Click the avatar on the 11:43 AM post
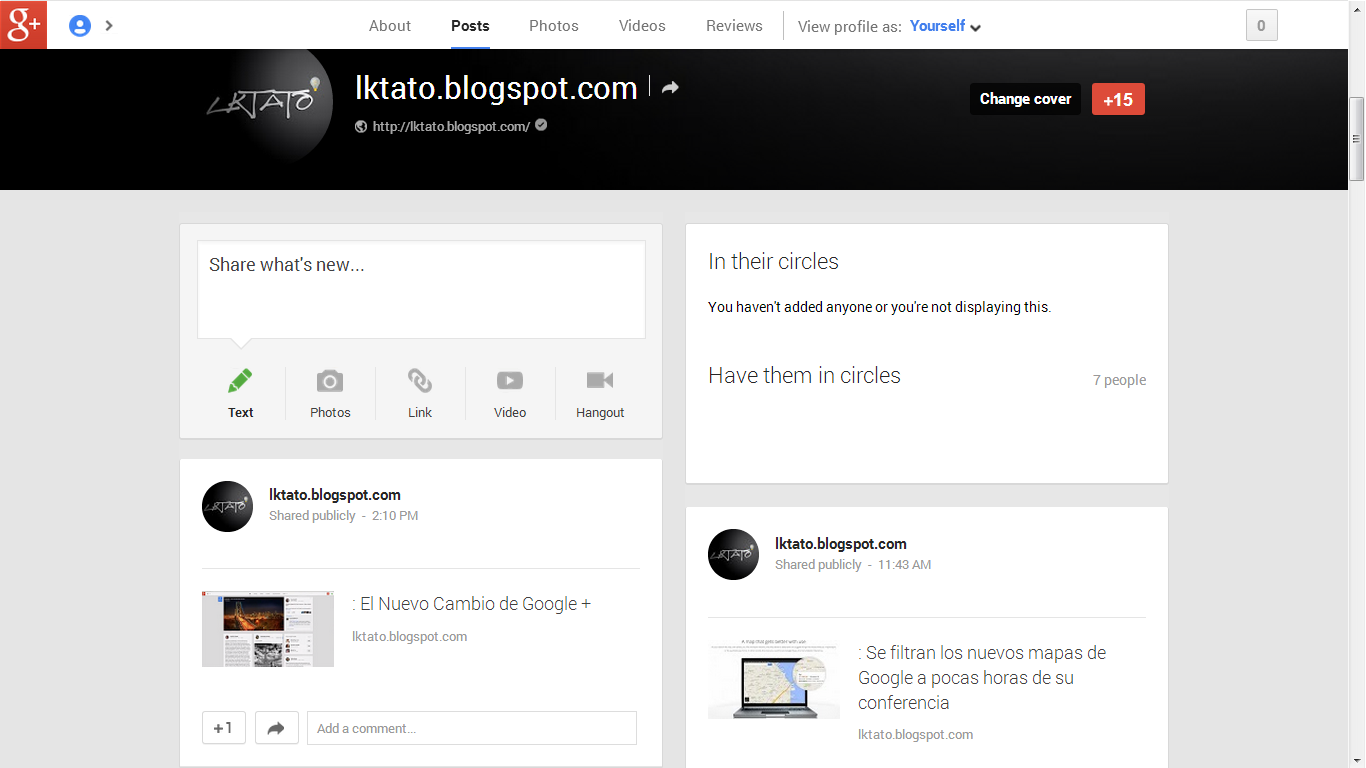Image resolution: width=1366 pixels, height=768 pixels. (733, 554)
